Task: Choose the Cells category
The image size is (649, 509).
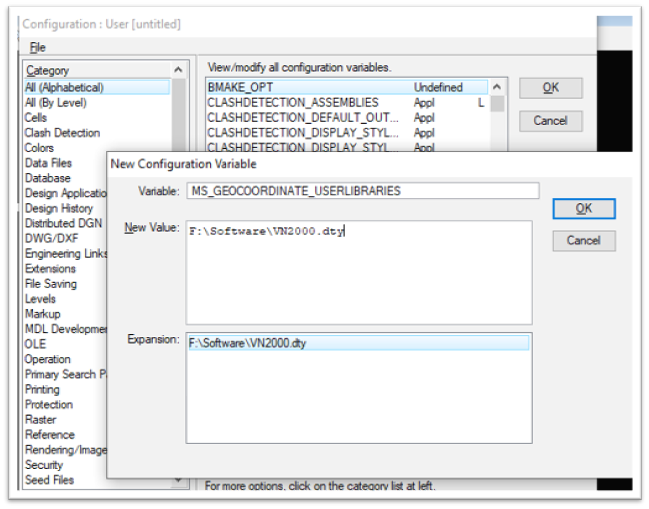Action: tap(36, 117)
